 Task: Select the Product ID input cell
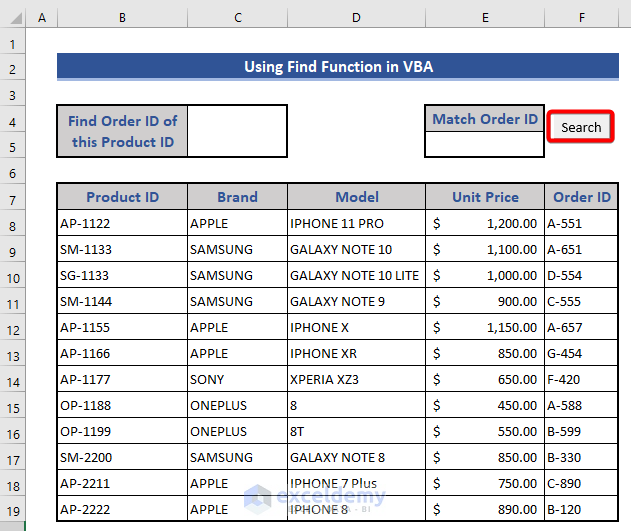(x=237, y=131)
